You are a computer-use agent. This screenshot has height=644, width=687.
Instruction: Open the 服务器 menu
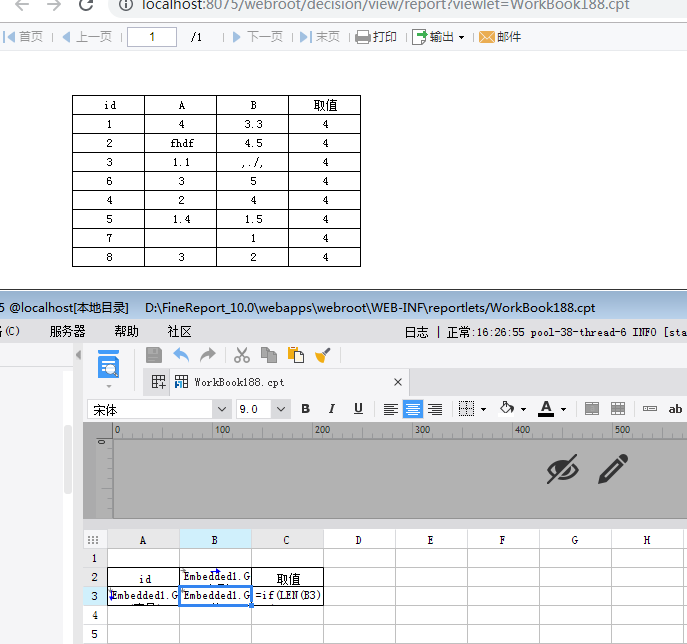point(67,331)
